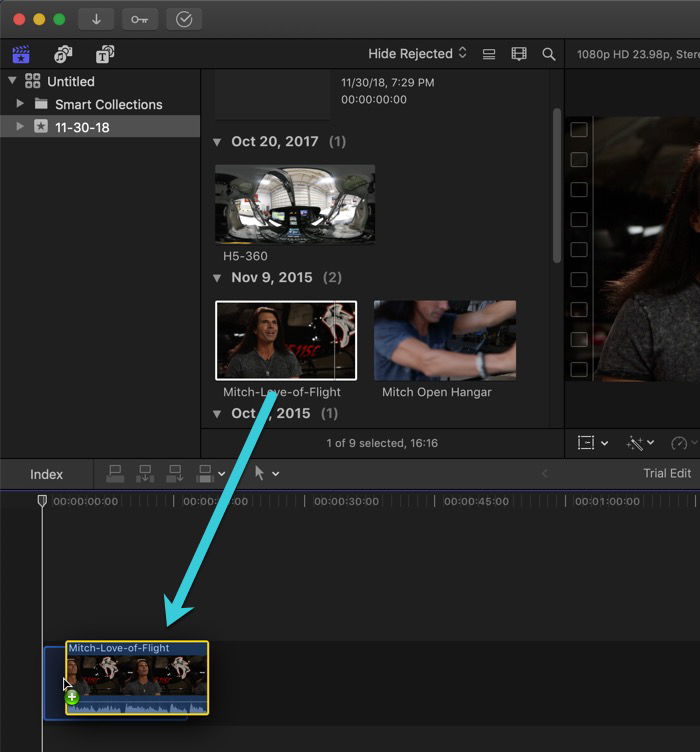Collapse the Nov 9, 2015 date group
700x752 pixels.
(x=218, y=278)
